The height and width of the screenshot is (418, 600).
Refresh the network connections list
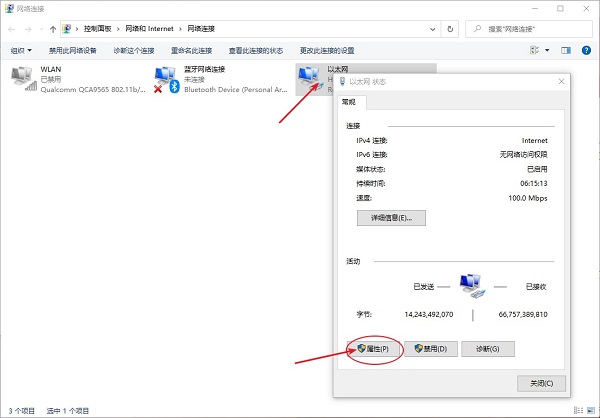tap(450, 29)
